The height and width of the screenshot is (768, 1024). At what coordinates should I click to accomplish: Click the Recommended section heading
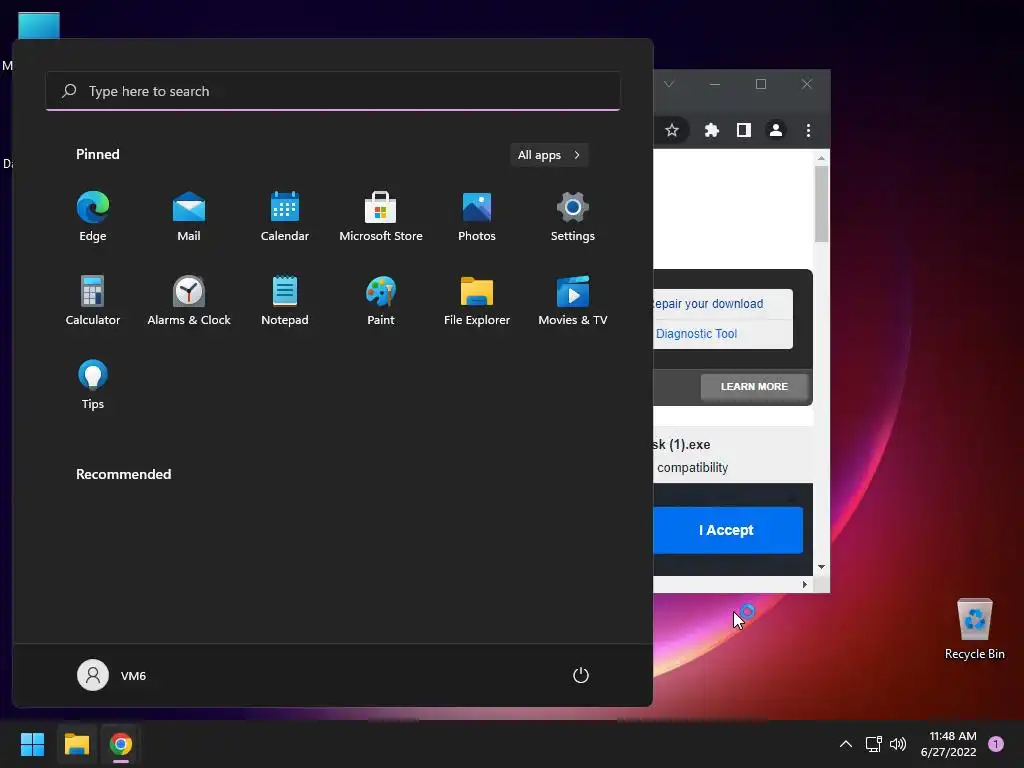tap(123, 474)
